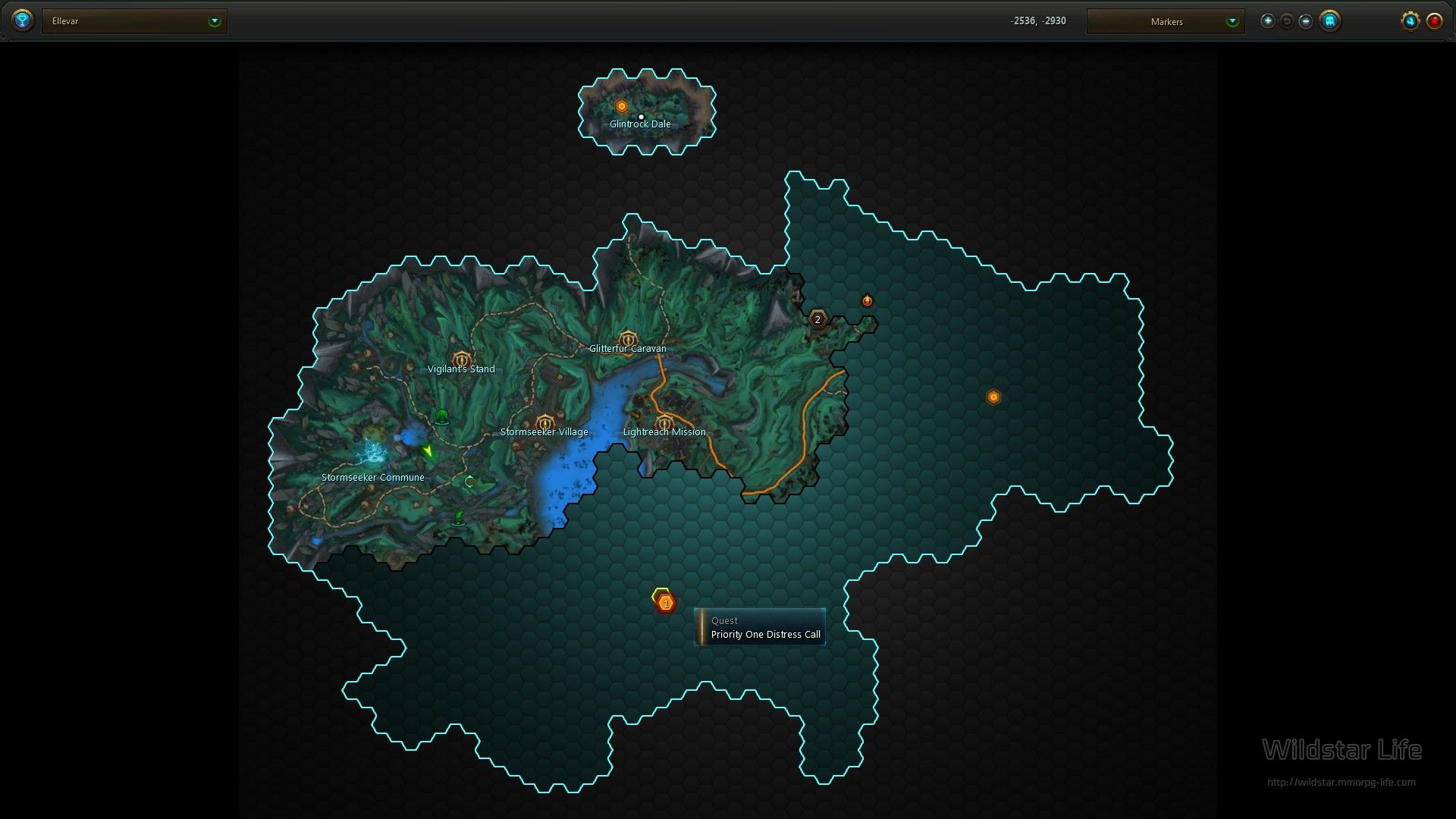Click the green leaf icon below Commune

(x=459, y=519)
